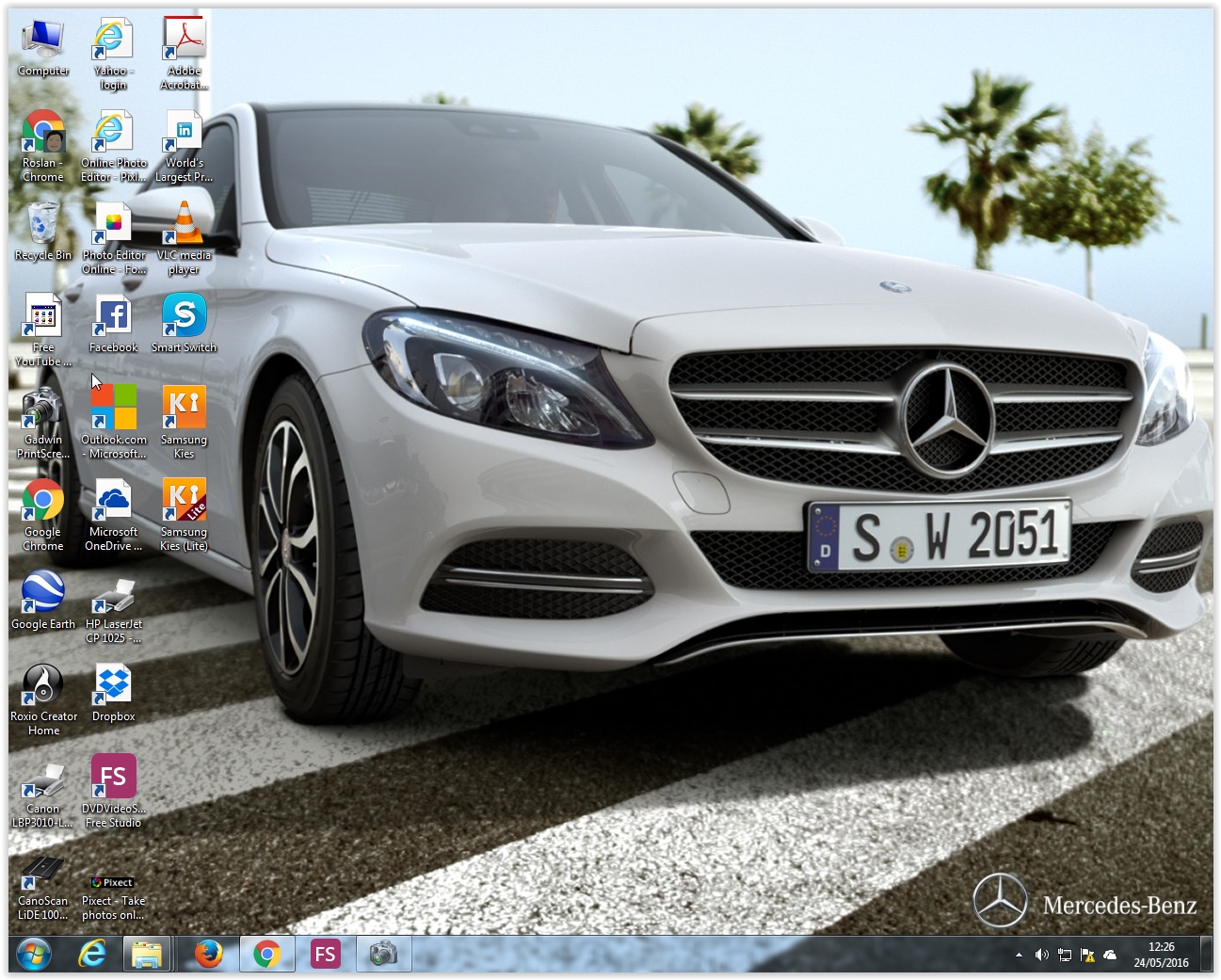
Task: Switch to Chrome in the taskbar
Action: click(x=267, y=955)
